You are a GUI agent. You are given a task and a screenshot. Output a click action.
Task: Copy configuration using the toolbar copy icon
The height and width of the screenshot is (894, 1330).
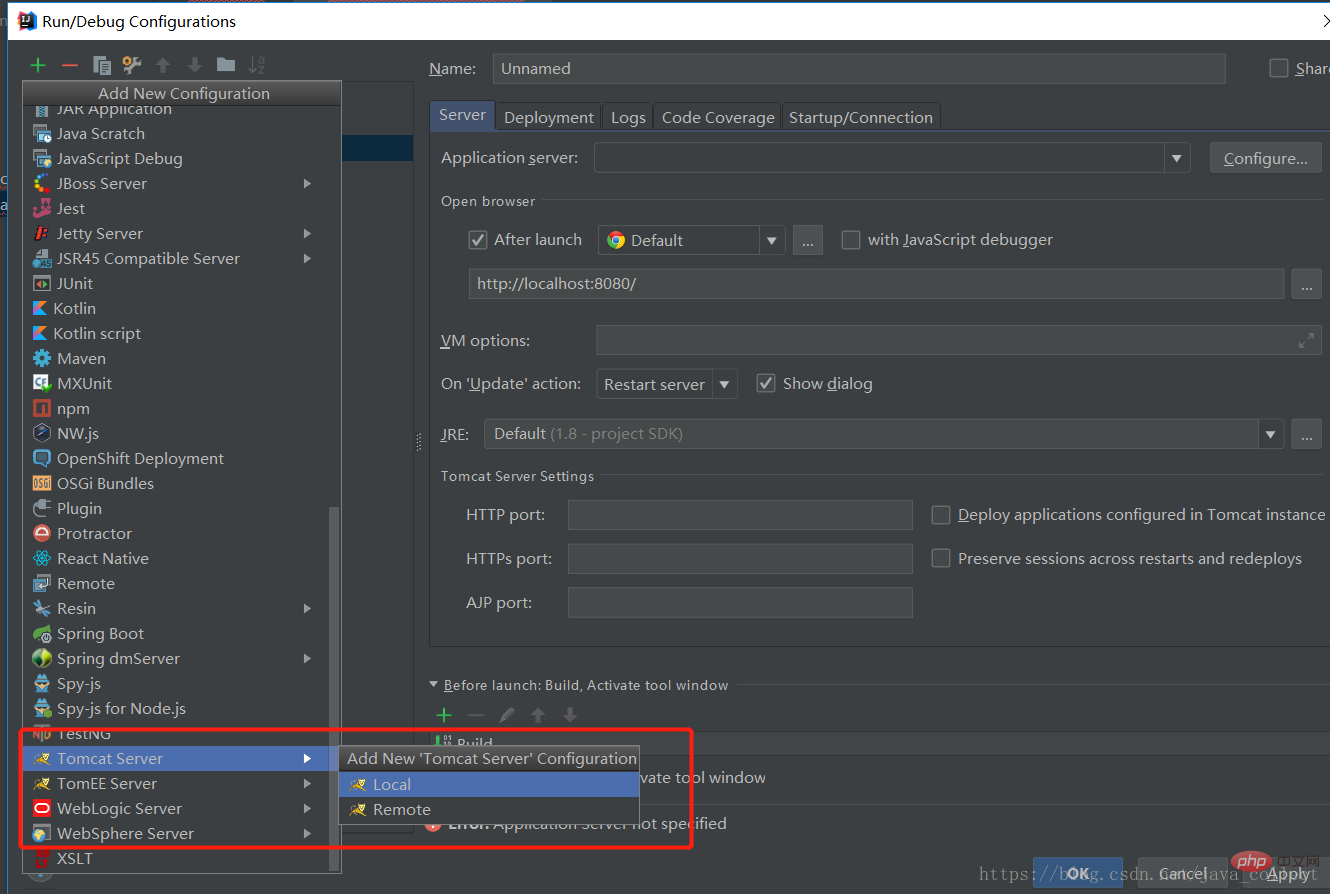tap(101, 66)
